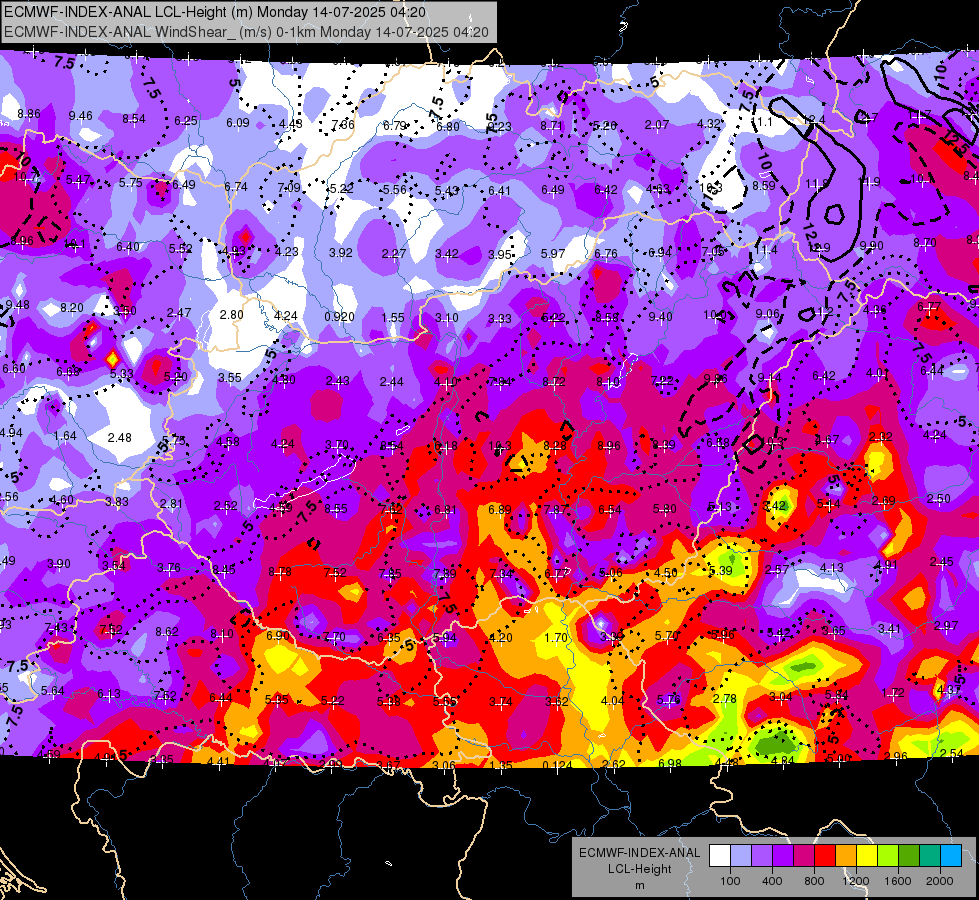This screenshot has width=979, height=900.
Task: Click the wind shear value 5.33
Action: [x=122, y=373]
